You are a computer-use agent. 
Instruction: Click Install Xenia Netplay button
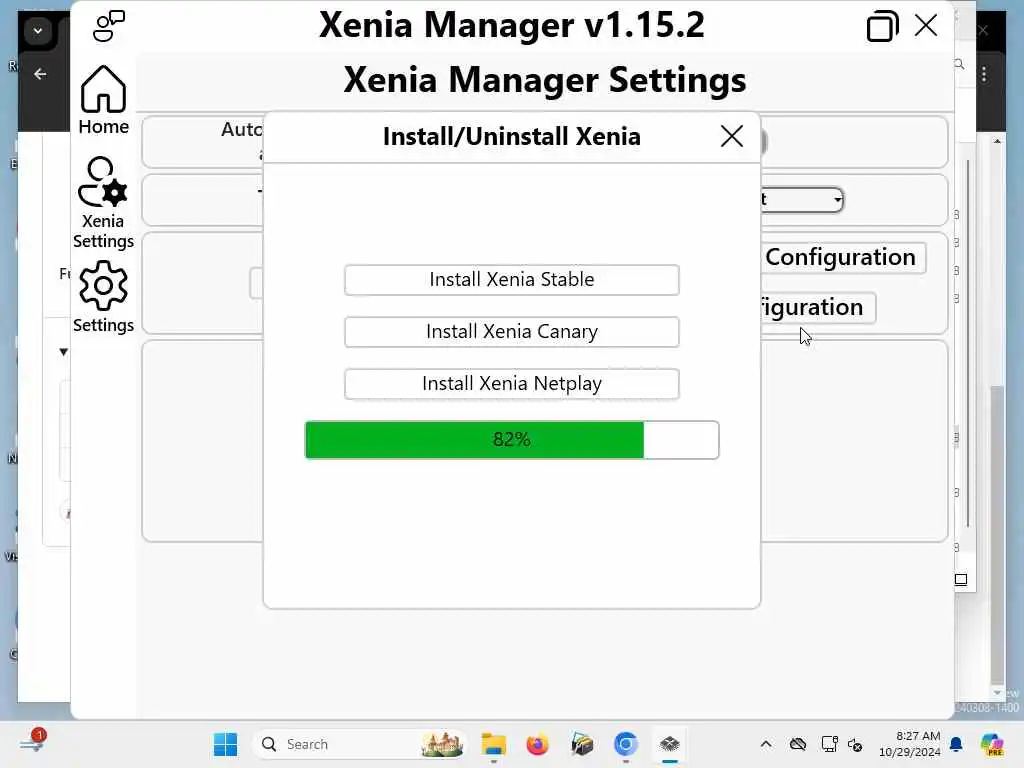point(511,383)
